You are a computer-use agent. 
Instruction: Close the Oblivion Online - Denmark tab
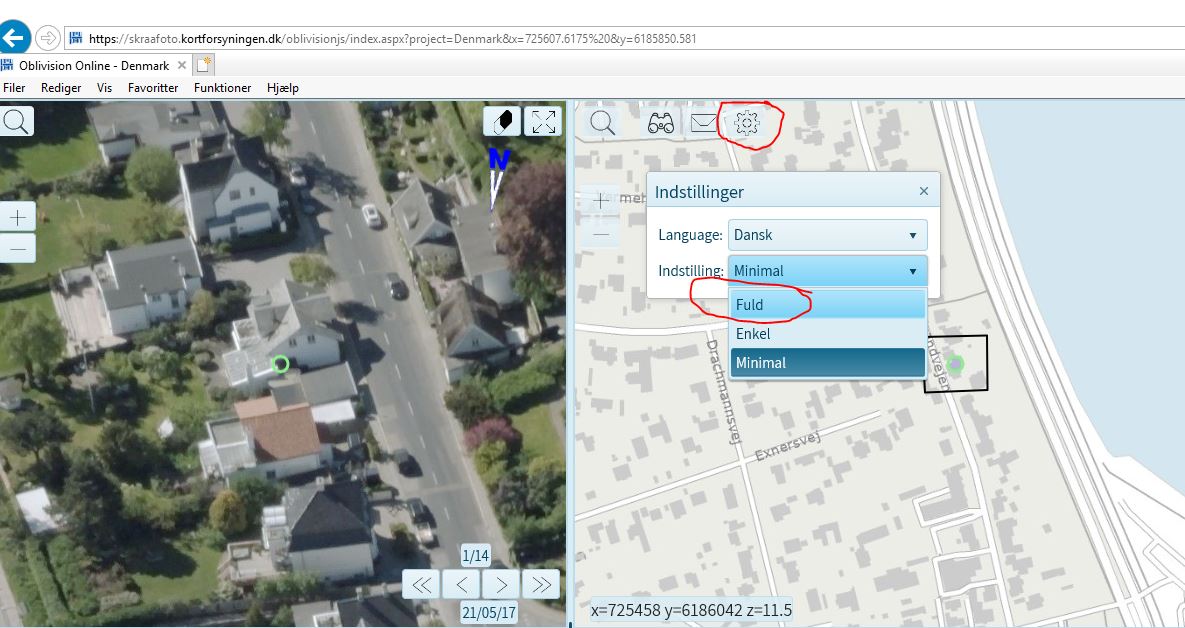pos(181,65)
